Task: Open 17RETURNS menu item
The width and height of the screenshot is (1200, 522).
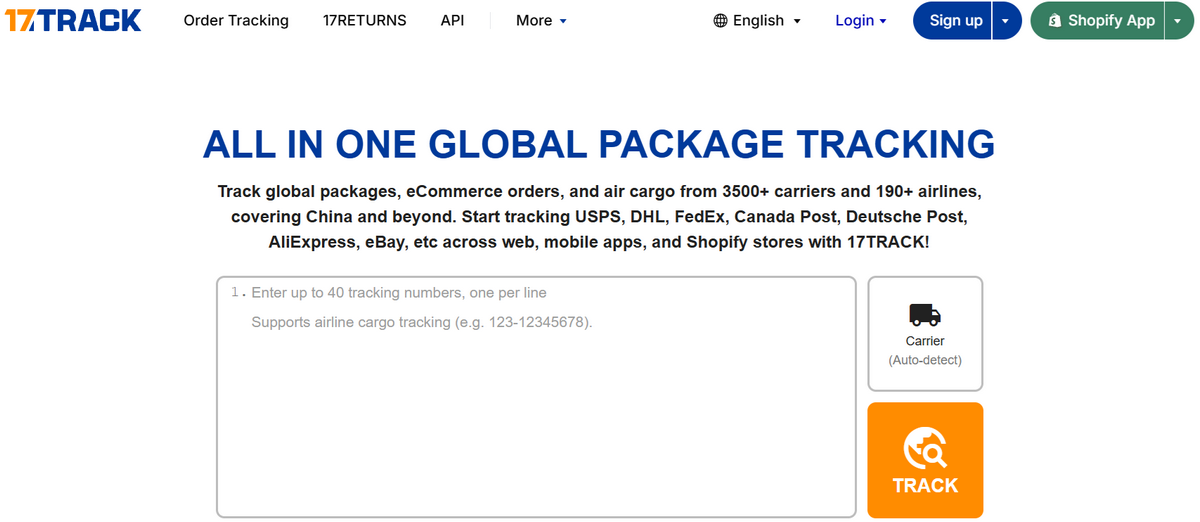Action: click(365, 21)
